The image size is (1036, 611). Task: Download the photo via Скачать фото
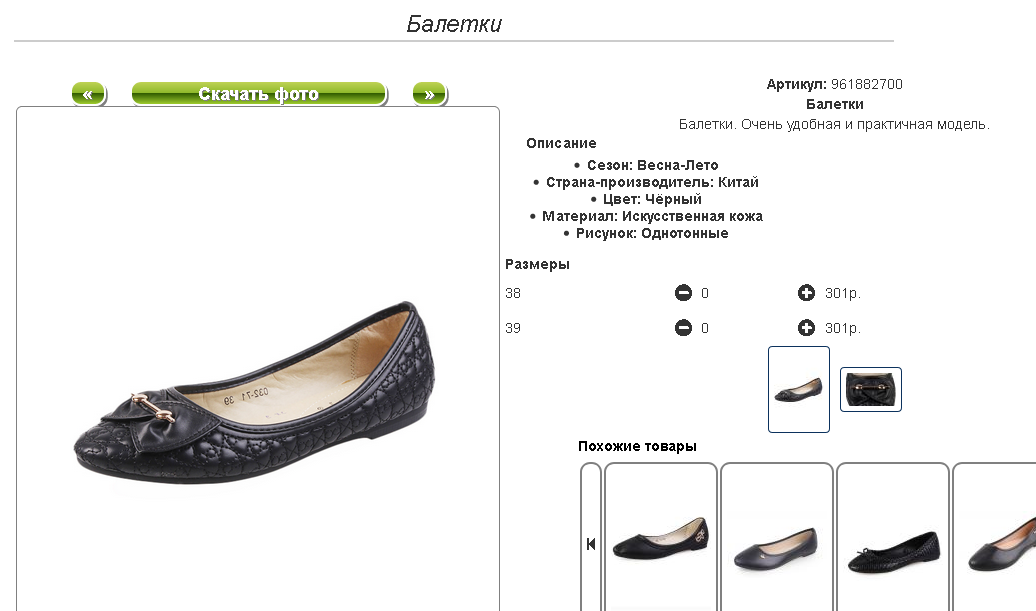(x=259, y=94)
